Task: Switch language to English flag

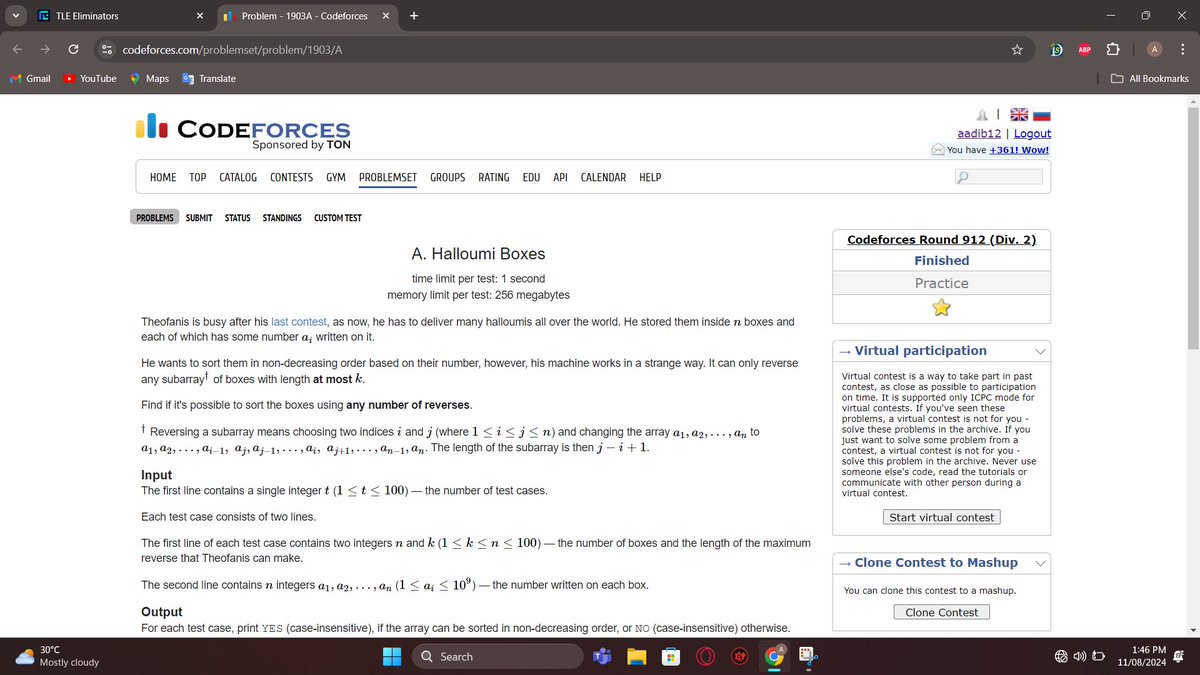Action: 1019,114
